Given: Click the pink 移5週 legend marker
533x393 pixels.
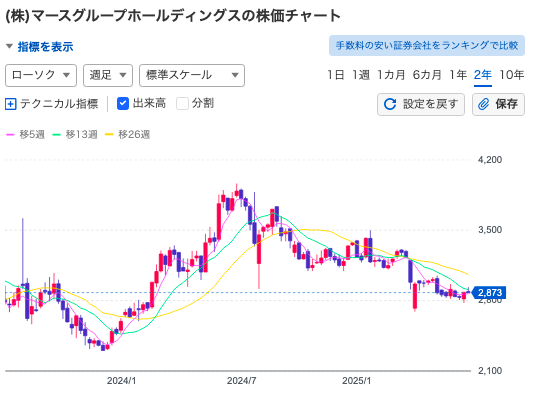Looking at the screenshot, I should (10, 135).
